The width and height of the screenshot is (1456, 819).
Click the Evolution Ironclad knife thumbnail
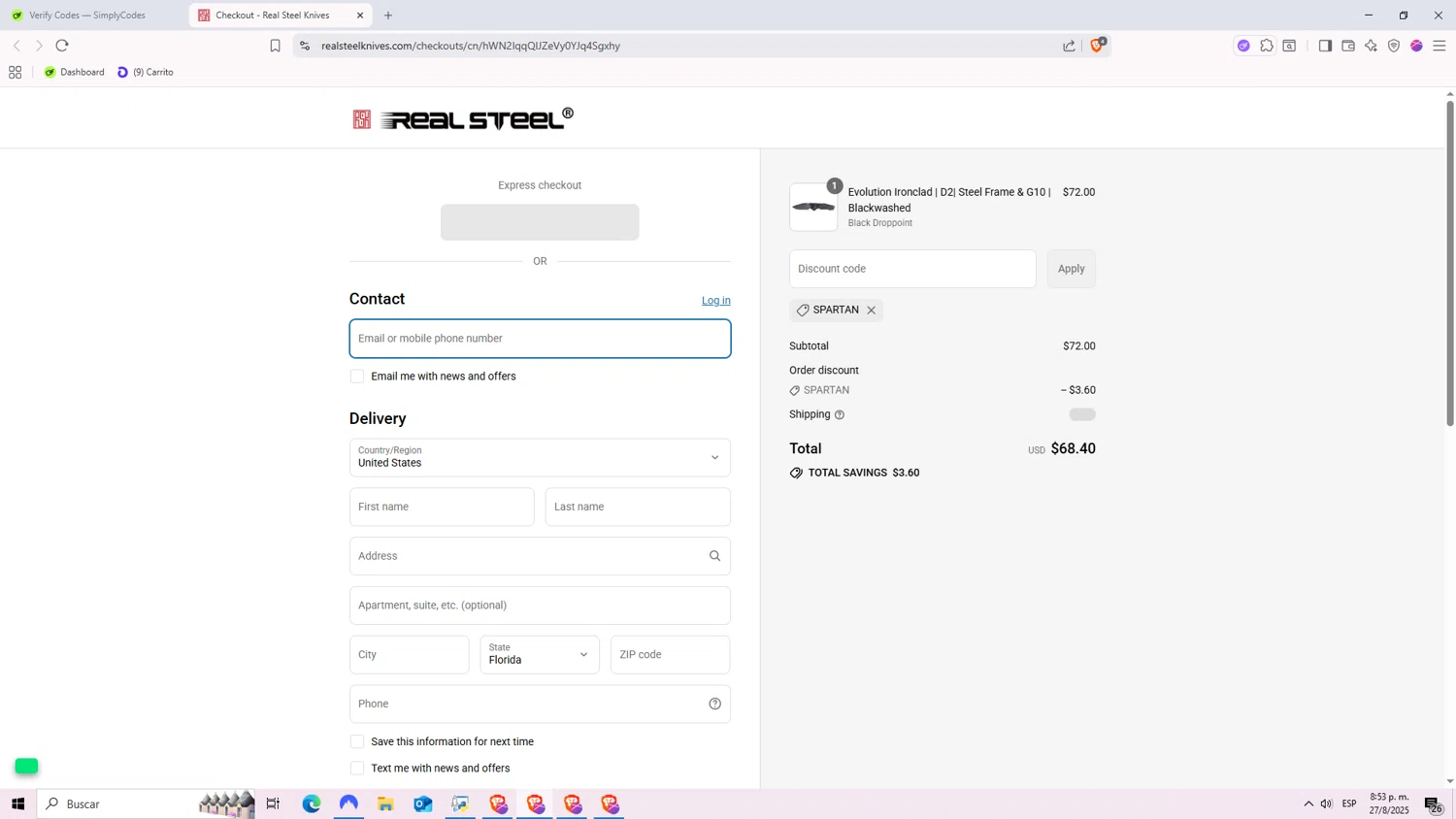(x=813, y=207)
